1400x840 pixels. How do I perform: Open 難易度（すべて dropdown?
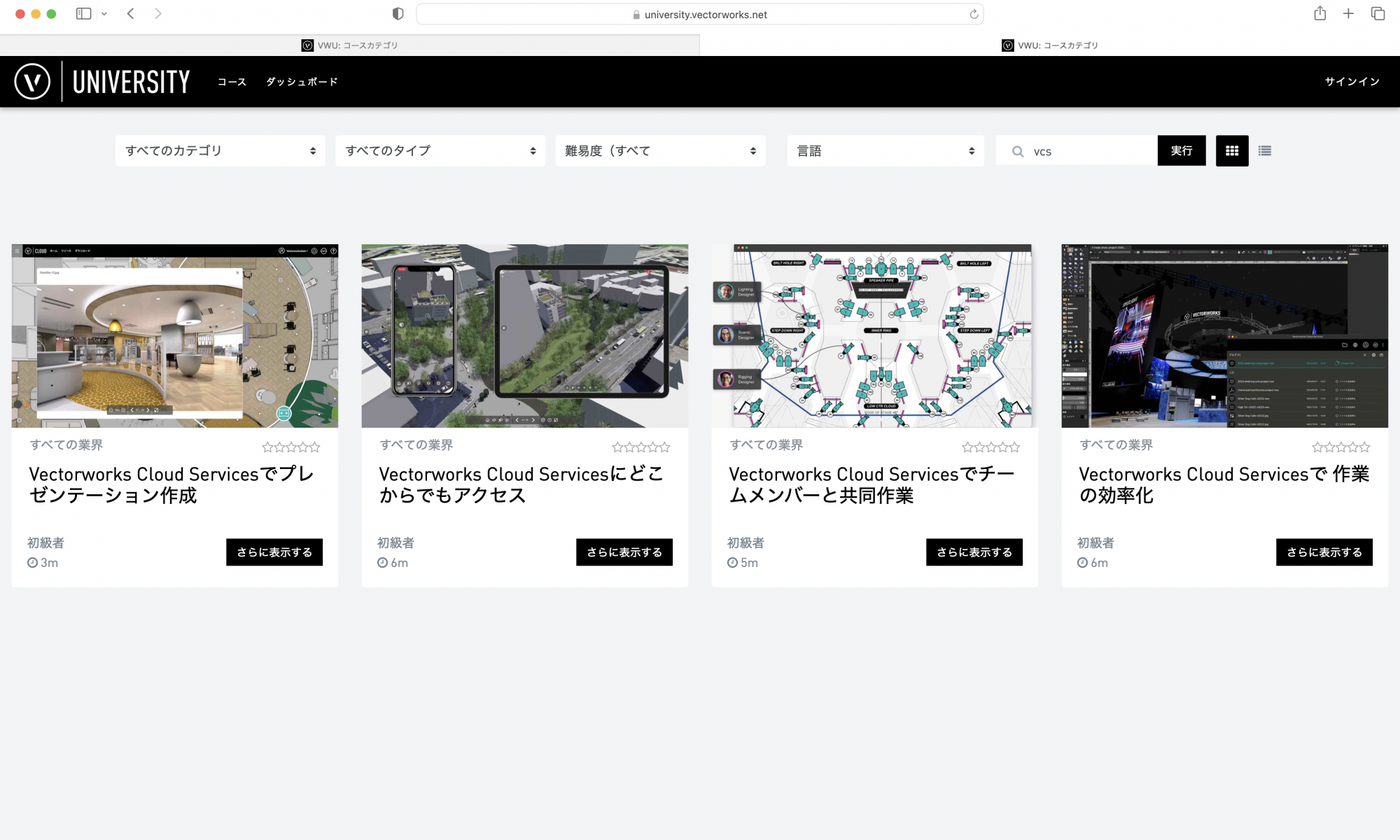tap(660, 150)
